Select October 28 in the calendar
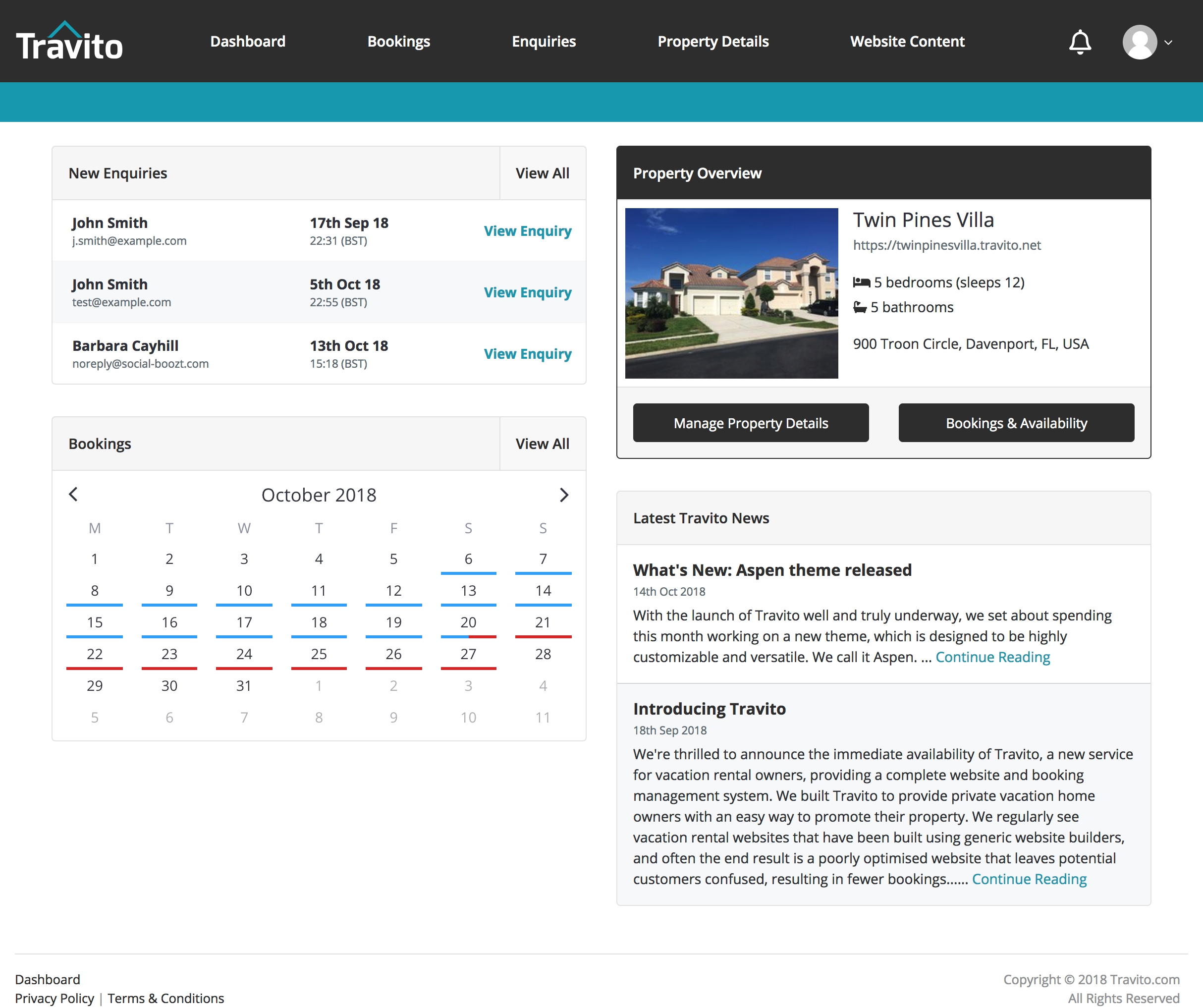1203x1008 pixels. click(543, 654)
